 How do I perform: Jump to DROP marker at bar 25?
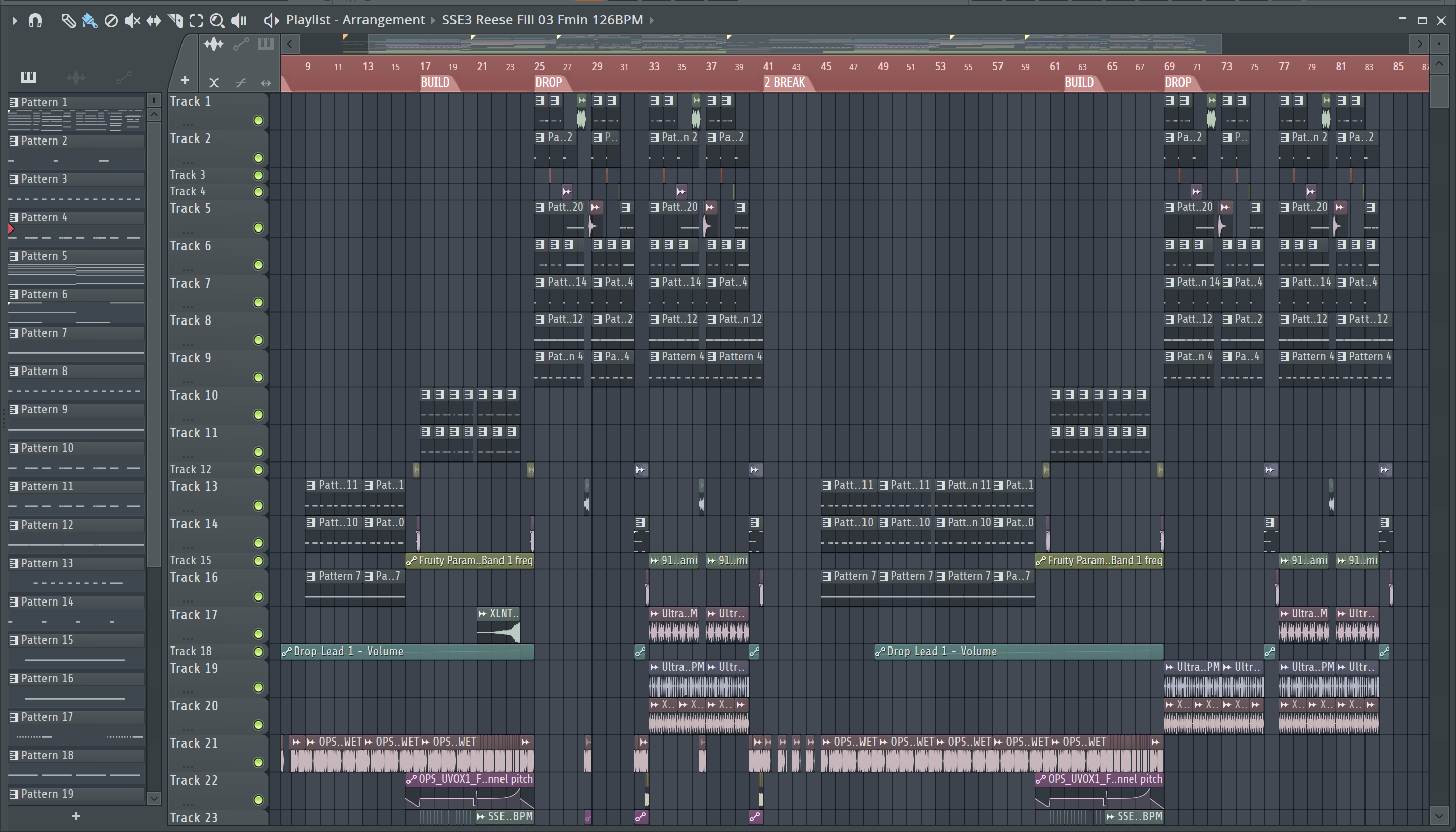pyautogui.click(x=549, y=83)
